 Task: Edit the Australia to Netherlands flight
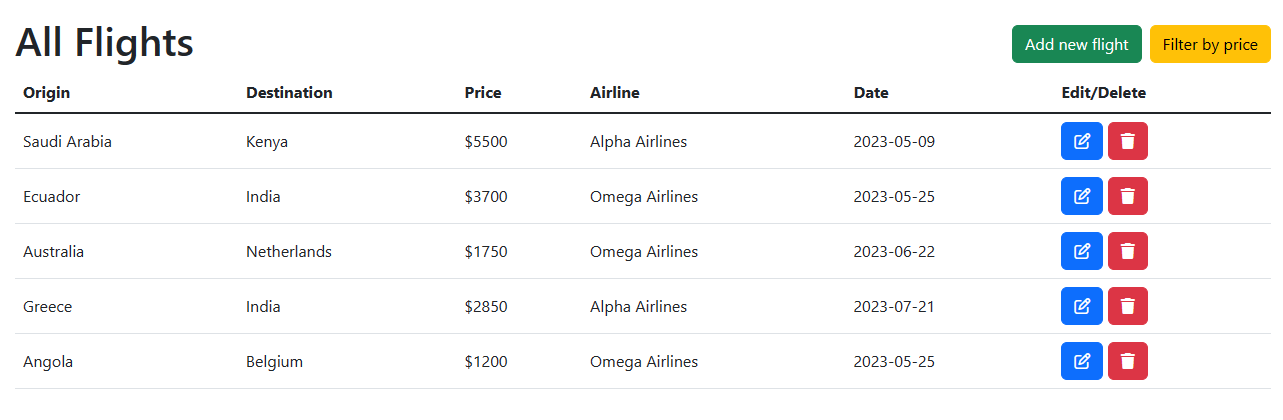tap(1081, 251)
